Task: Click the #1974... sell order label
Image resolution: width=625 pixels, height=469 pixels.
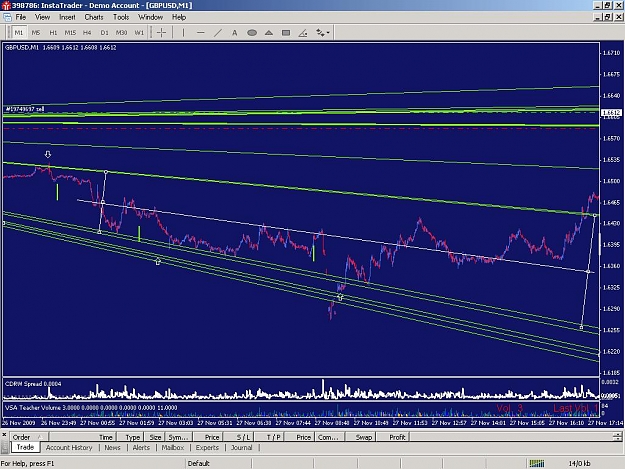Action: pos(25,109)
